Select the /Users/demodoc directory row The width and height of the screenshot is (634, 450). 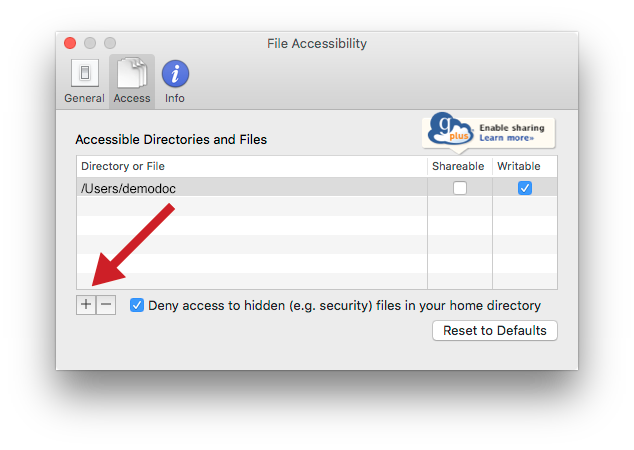click(317, 188)
